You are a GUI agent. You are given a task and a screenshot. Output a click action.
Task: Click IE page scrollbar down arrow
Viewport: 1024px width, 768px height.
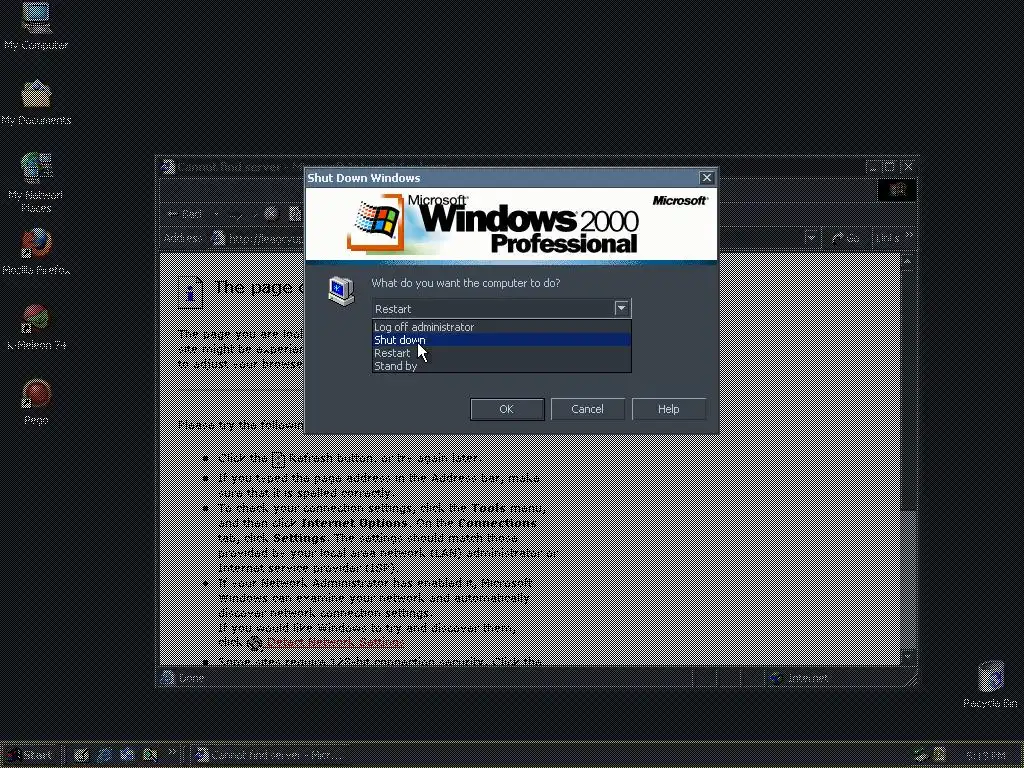click(x=908, y=656)
